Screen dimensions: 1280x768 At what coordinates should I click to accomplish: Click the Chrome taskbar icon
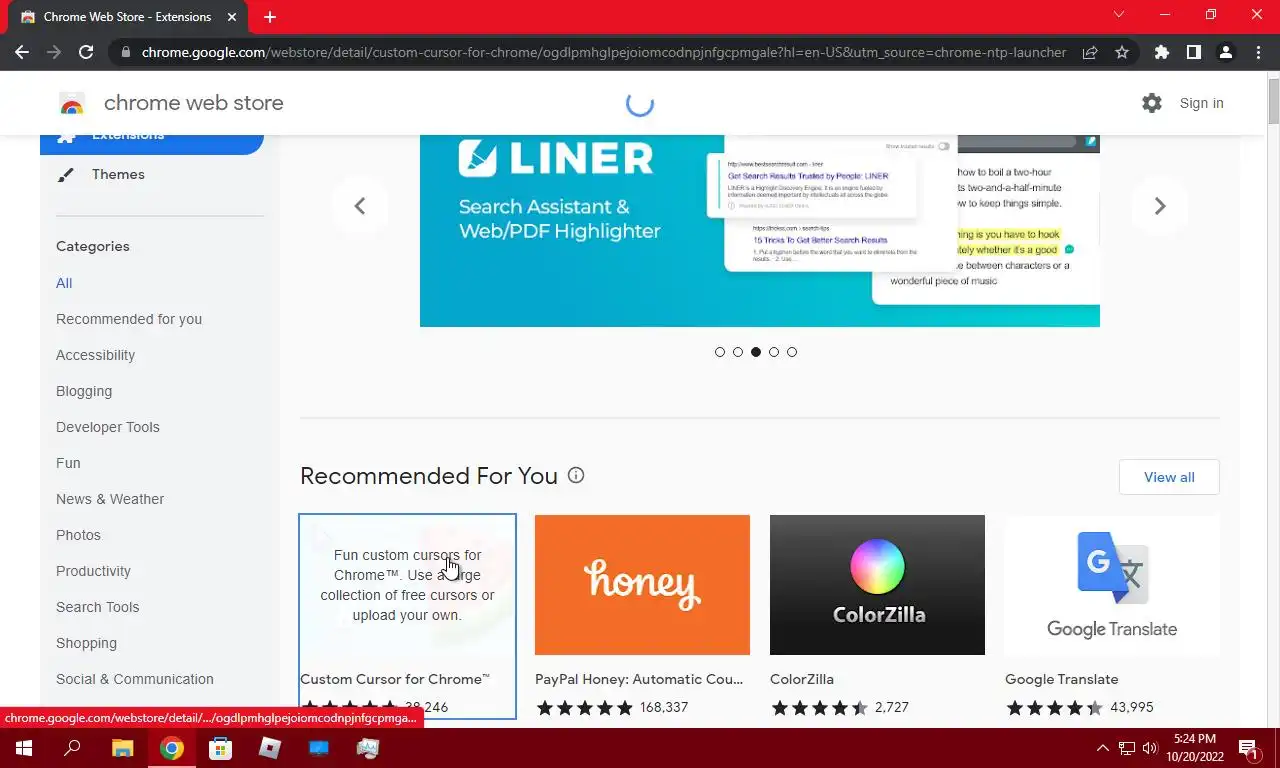point(172,748)
